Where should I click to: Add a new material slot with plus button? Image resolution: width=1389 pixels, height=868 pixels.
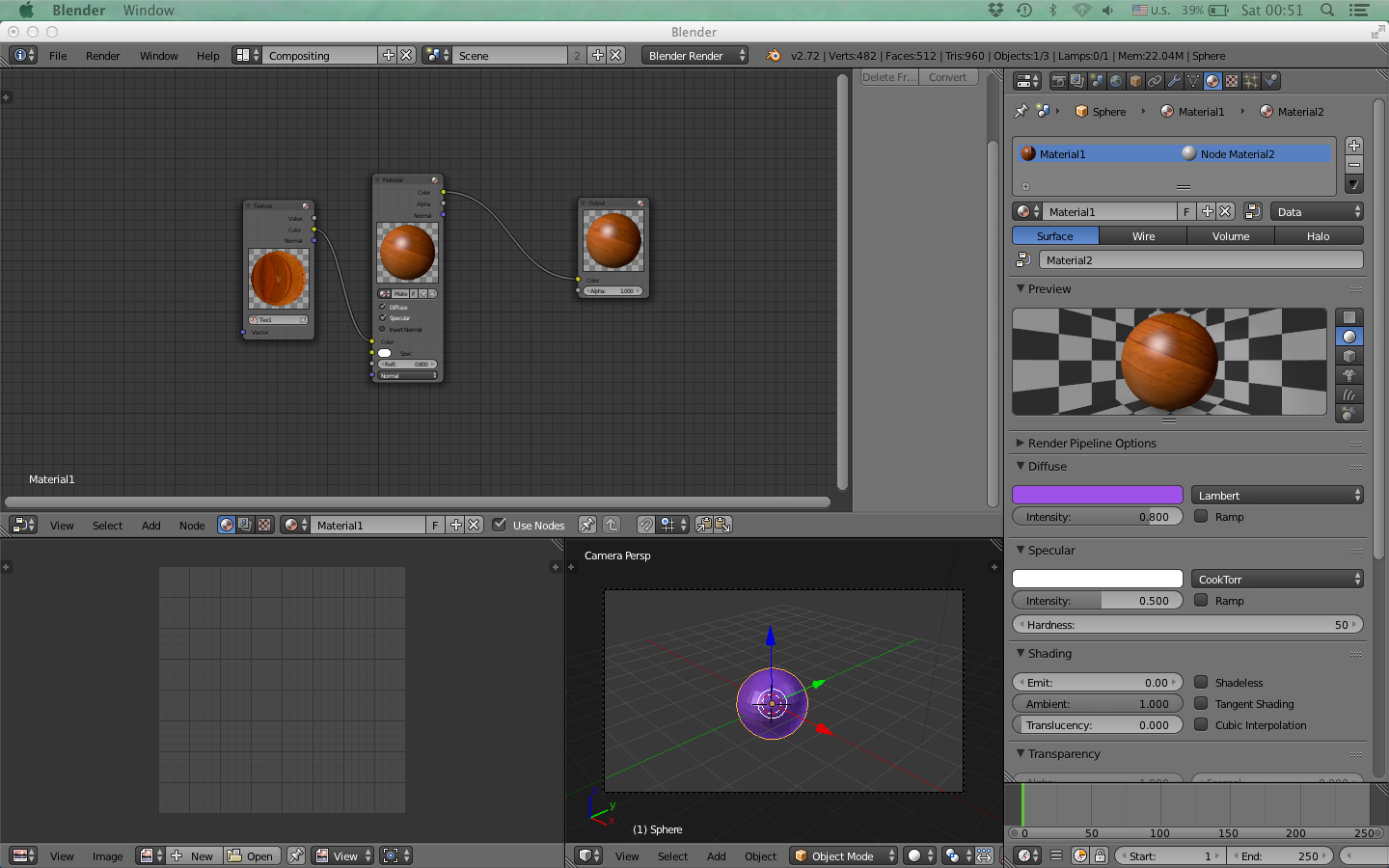(1354, 146)
